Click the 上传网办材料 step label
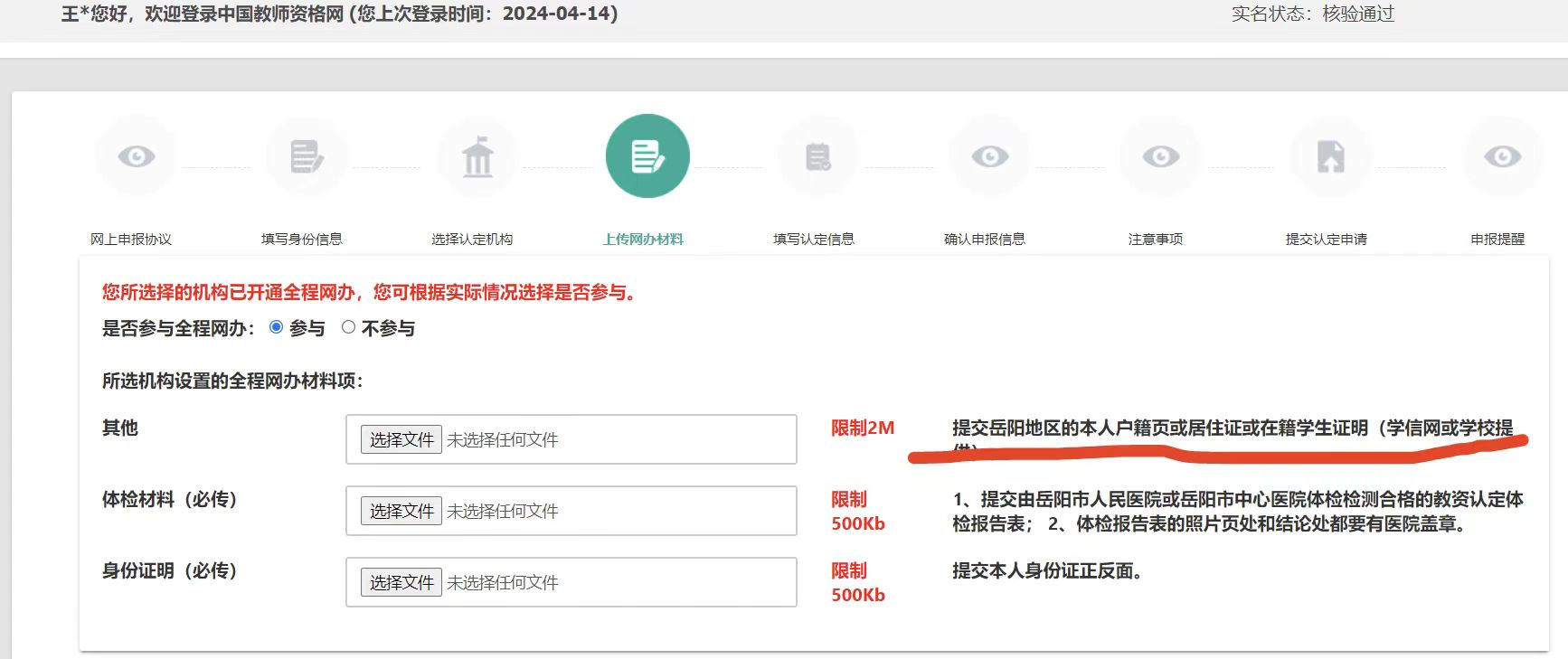1568x659 pixels. (x=643, y=240)
